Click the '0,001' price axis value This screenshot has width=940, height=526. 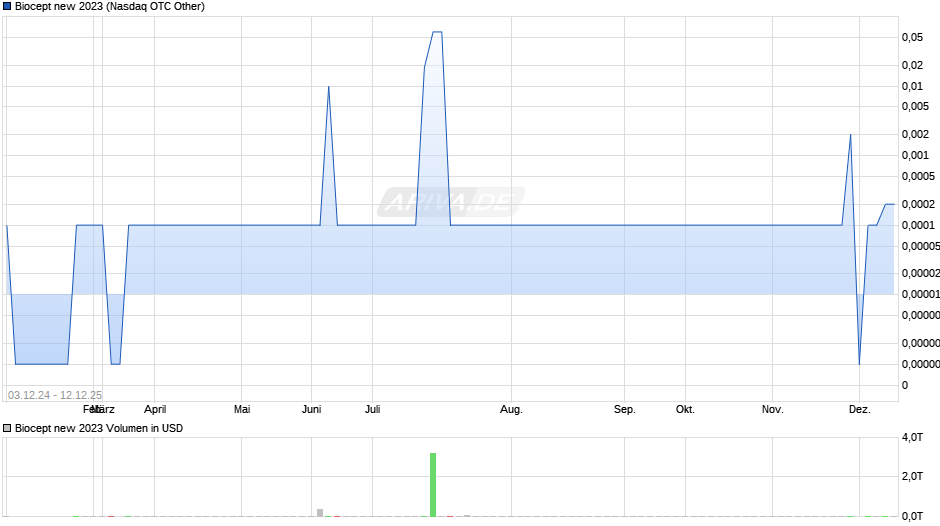point(915,155)
